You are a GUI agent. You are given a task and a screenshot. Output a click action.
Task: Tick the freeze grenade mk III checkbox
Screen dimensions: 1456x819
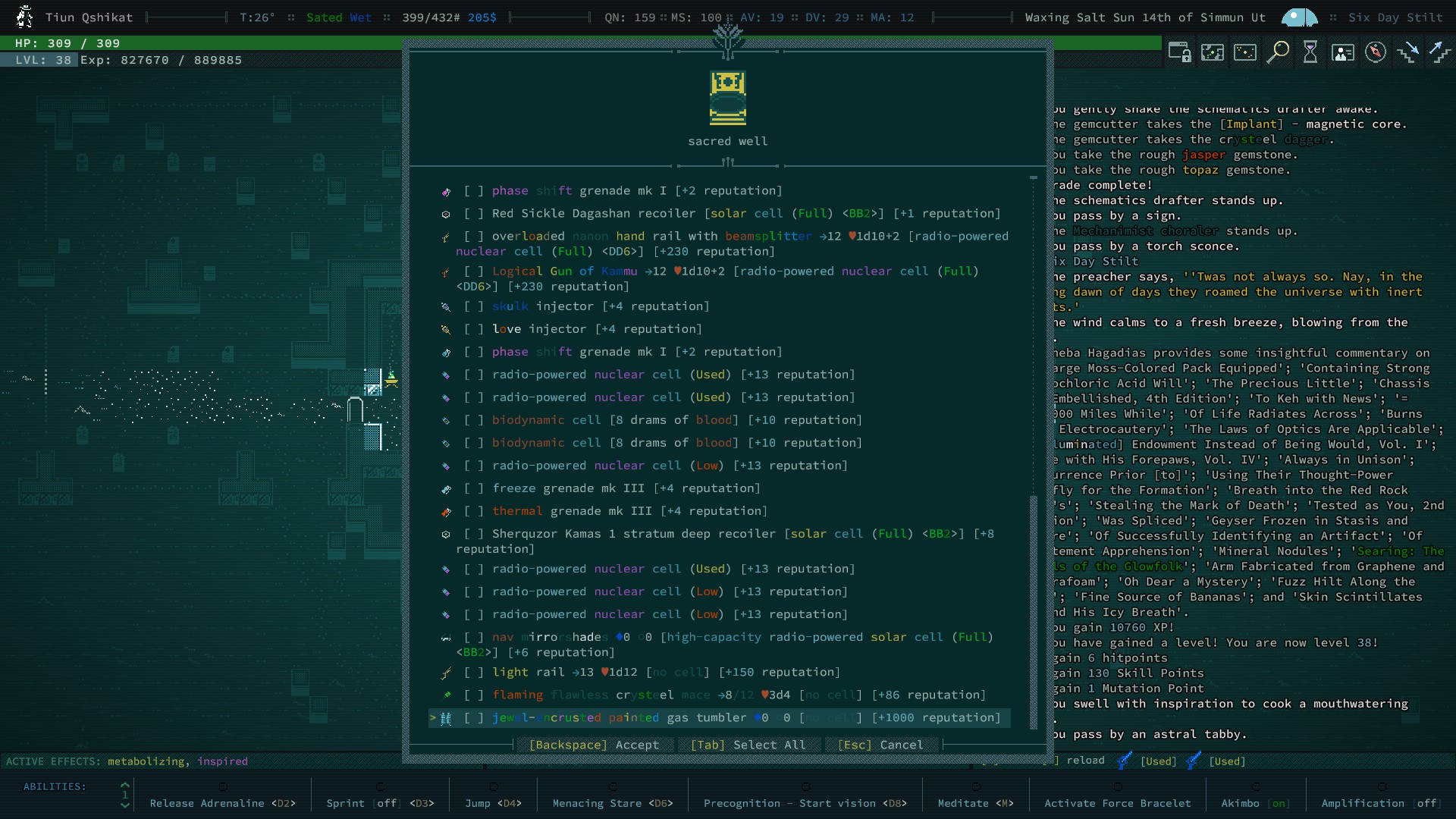[474, 488]
